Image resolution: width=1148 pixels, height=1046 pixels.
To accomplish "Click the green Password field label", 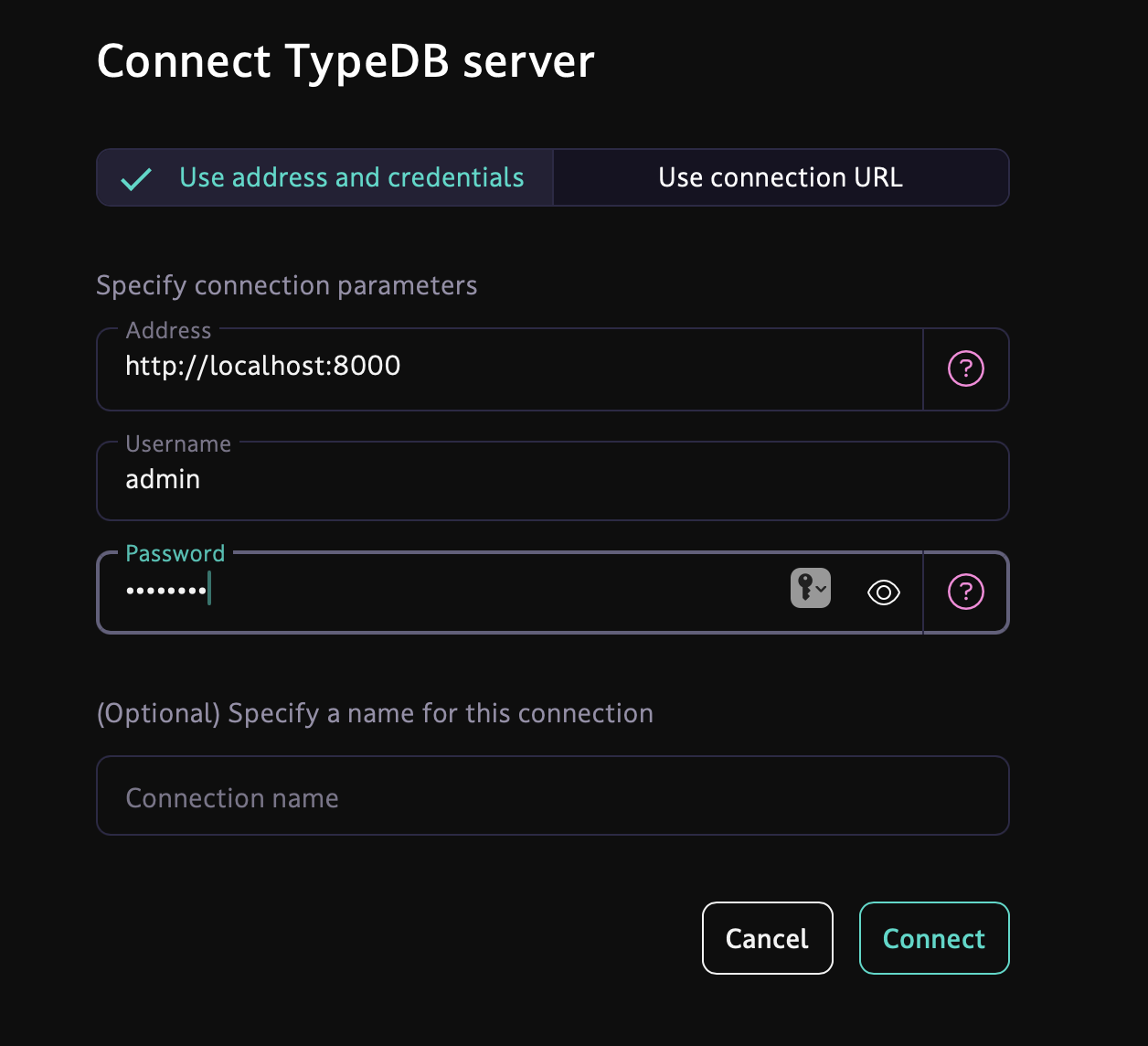I will (175, 553).
